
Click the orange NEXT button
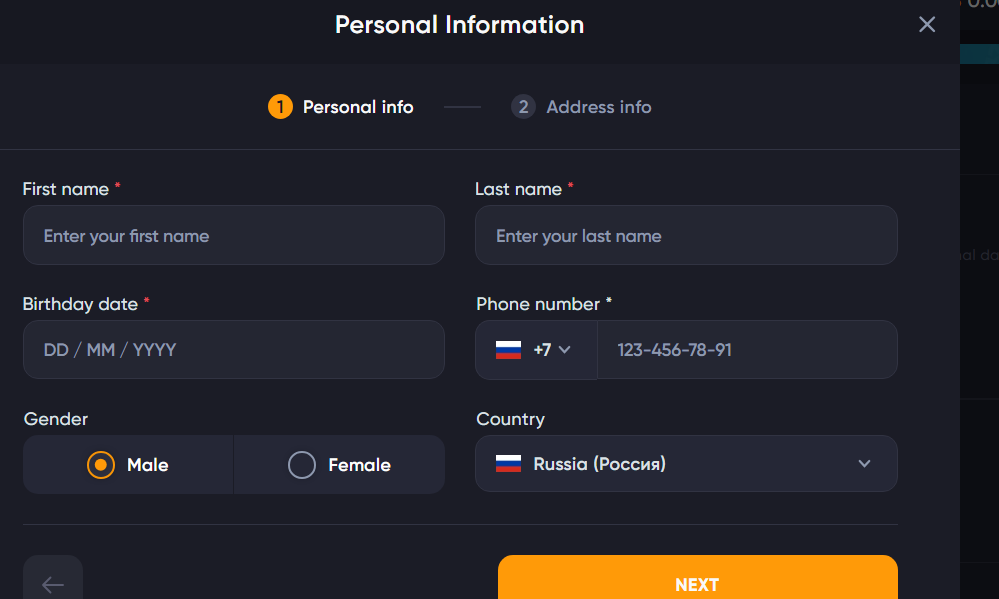[698, 579]
